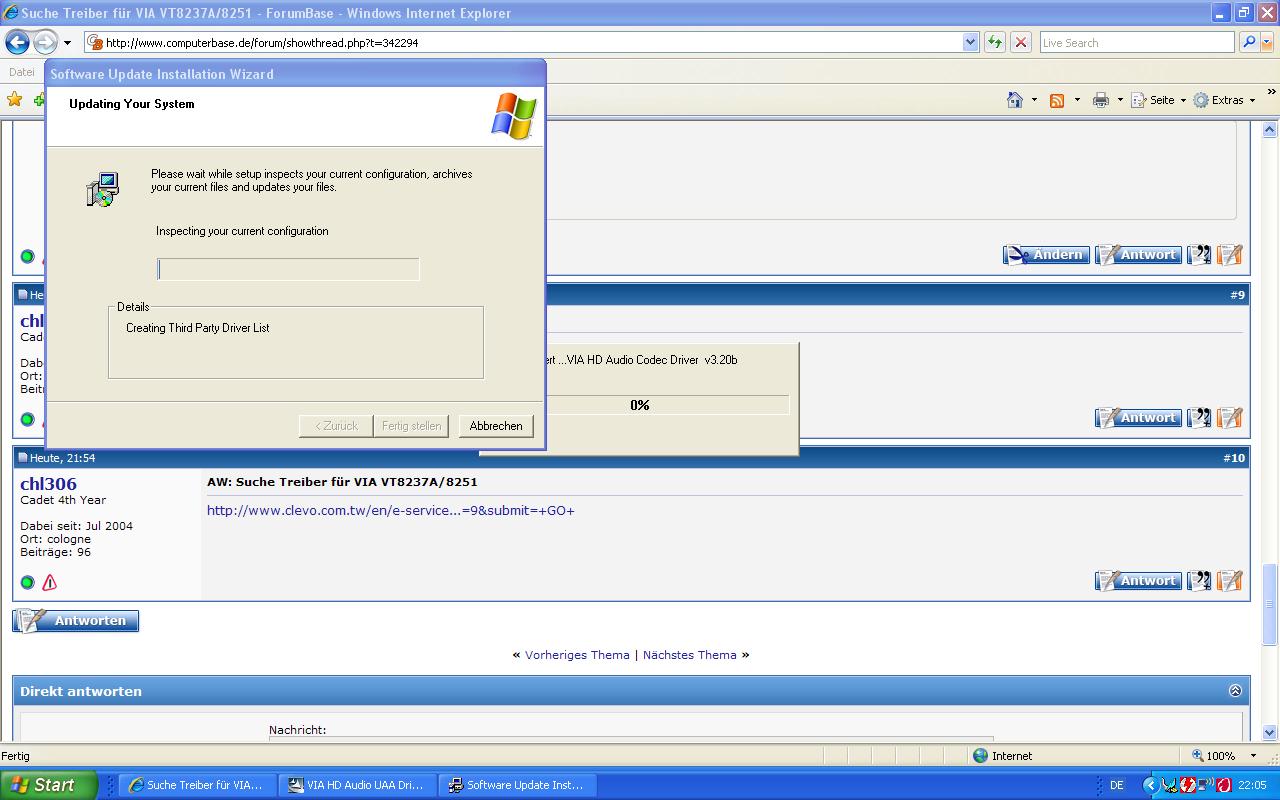Click multi-quote icon below the top post
Image resolution: width=1280 pixels, height=800 pixels.
pos(1199,255)
